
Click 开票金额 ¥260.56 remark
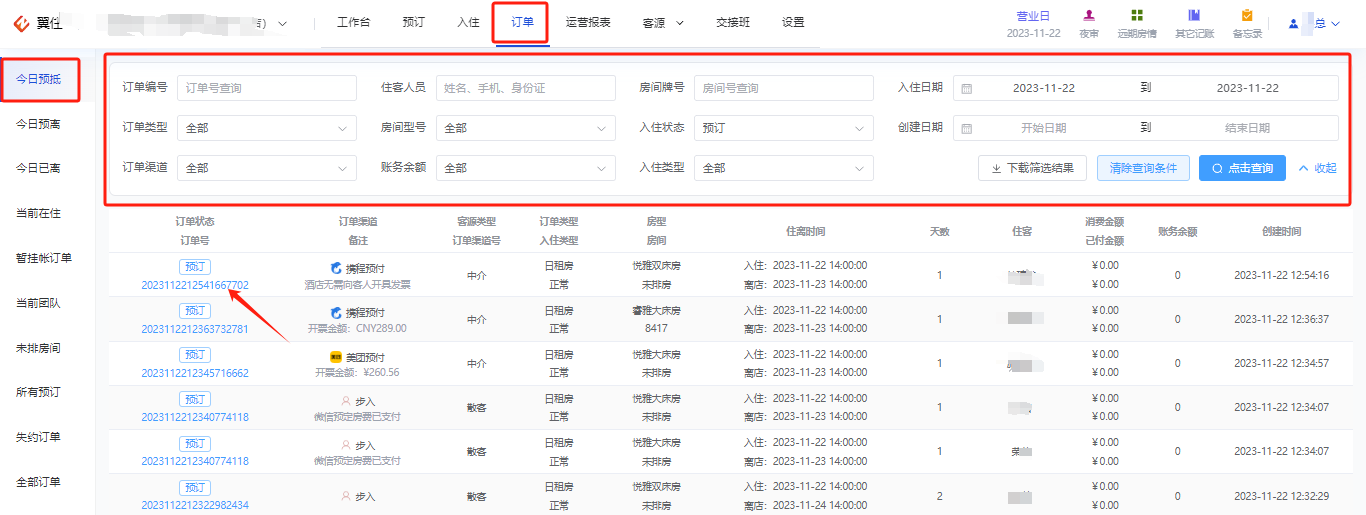357,372
